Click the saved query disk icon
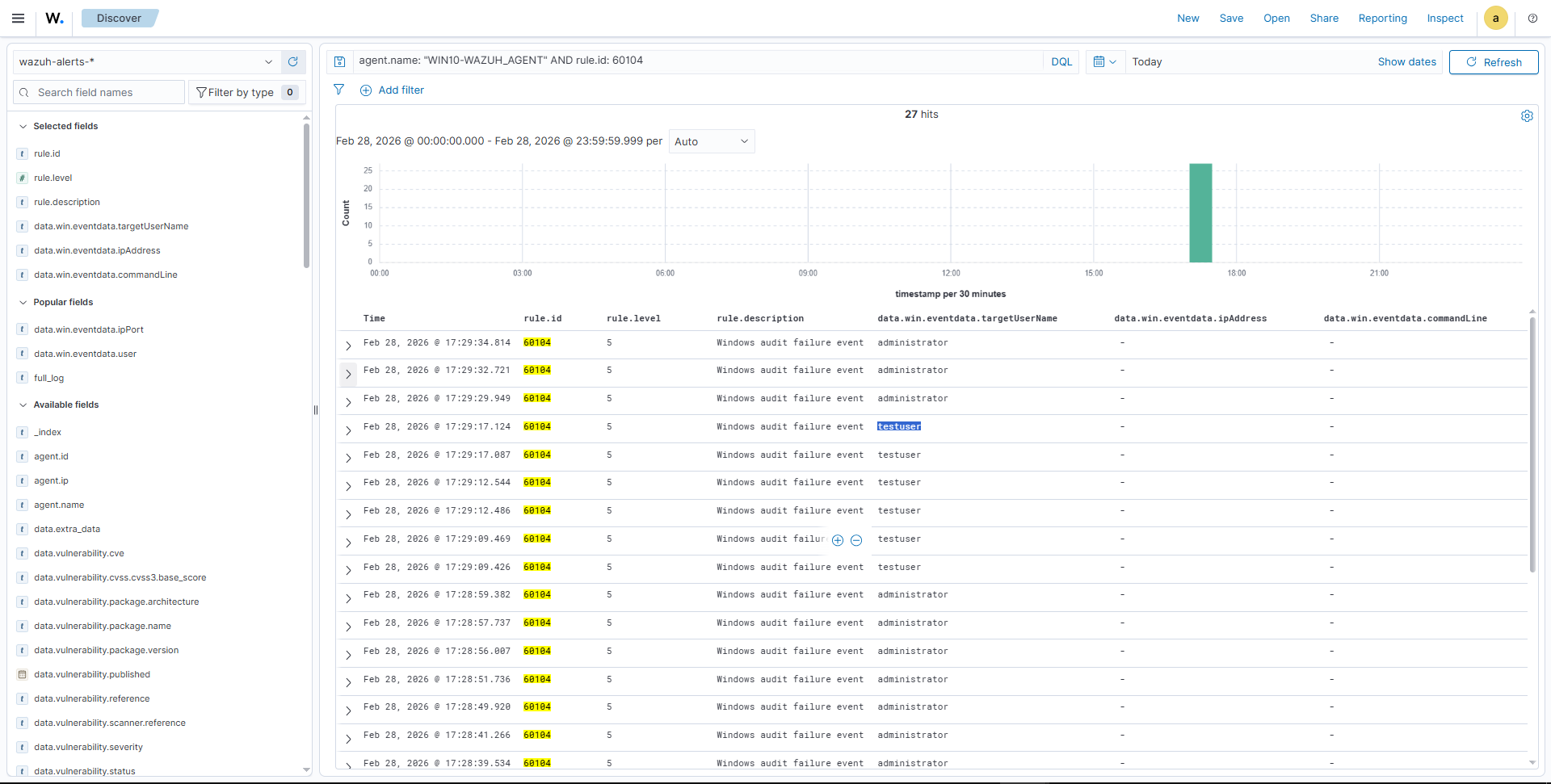This screenshot has height=784, width=1551. coord(340,61)
